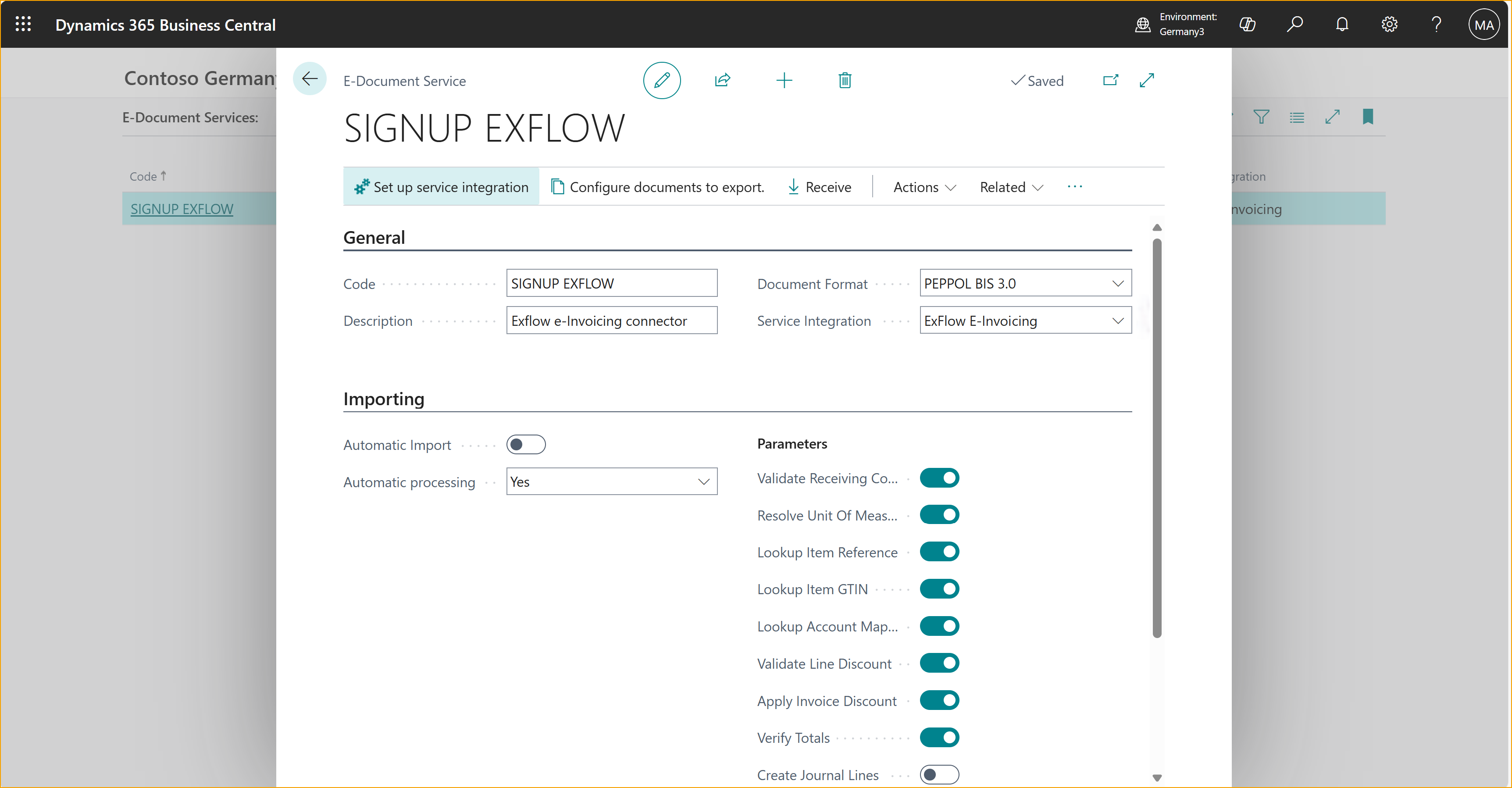Open the notifications bell

pos(1342,24)
